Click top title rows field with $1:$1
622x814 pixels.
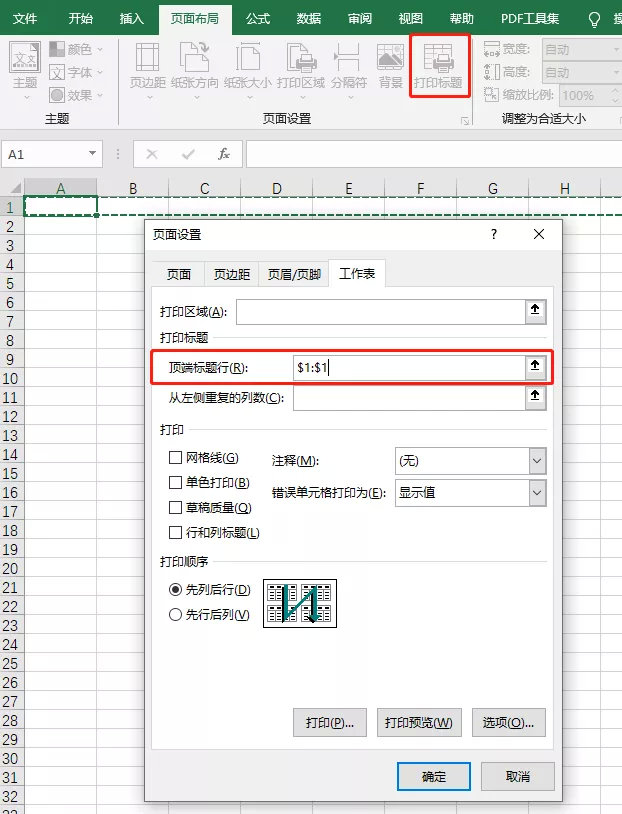coord(409,368)
